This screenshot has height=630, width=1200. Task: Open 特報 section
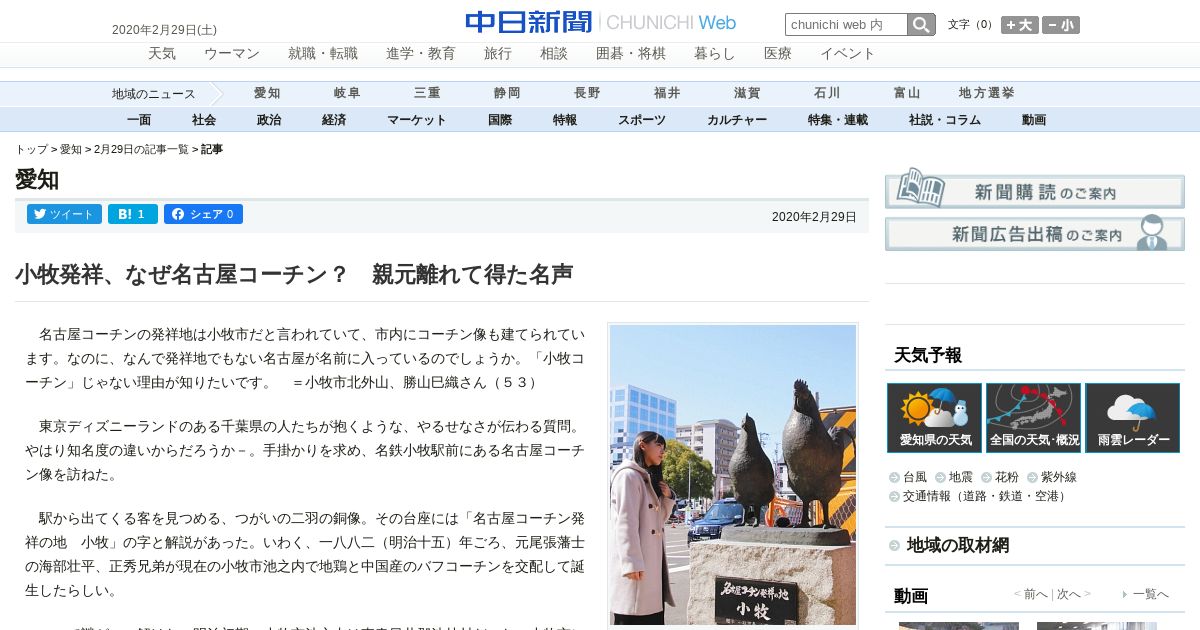565,120
